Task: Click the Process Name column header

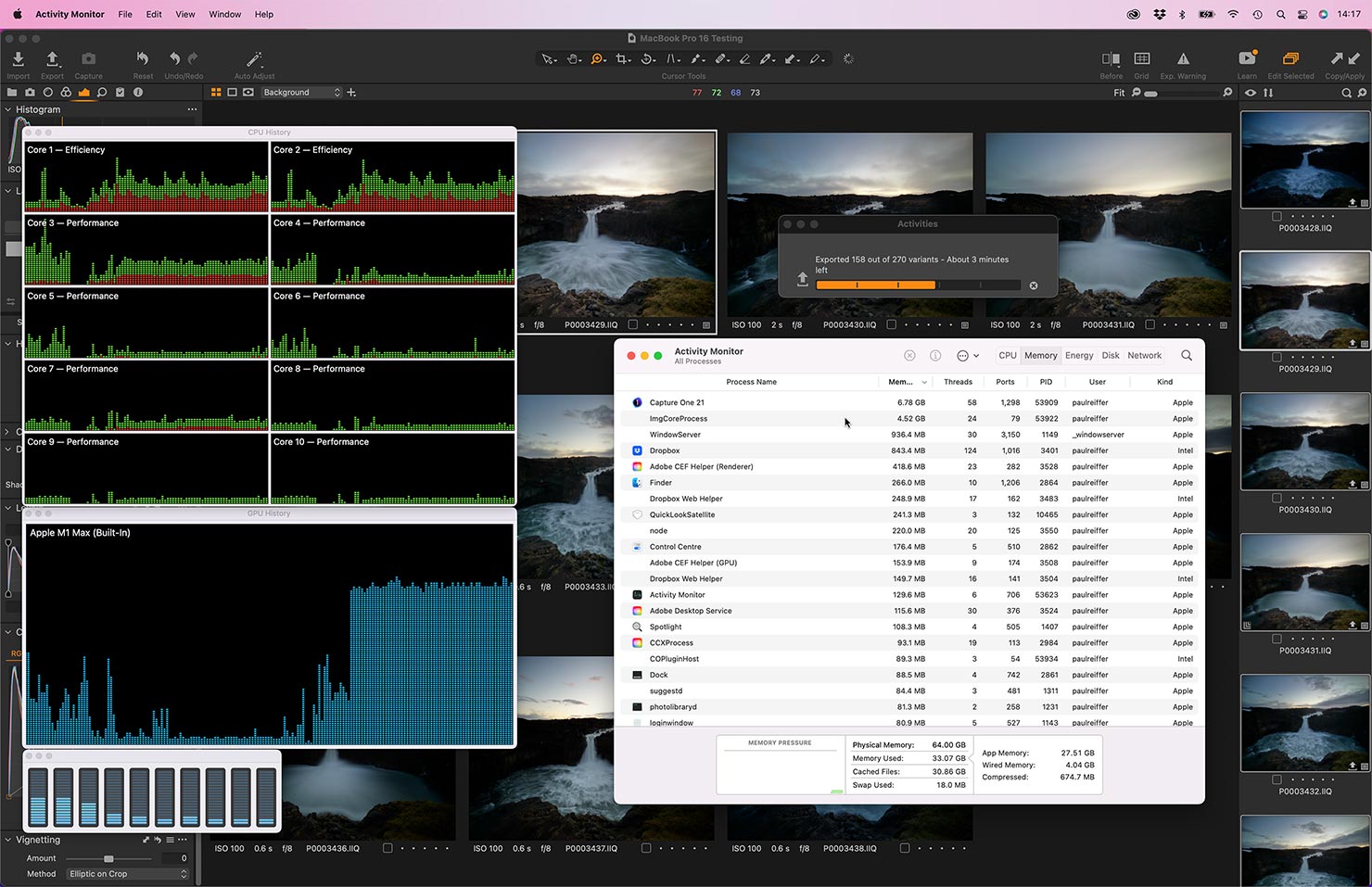Action: (x=751, y=382)
